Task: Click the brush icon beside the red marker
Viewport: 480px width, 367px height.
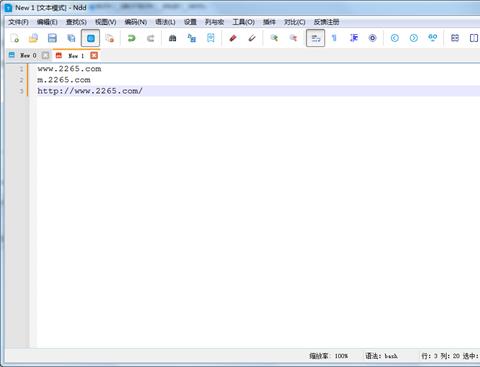Action: [x=252, y=38]
